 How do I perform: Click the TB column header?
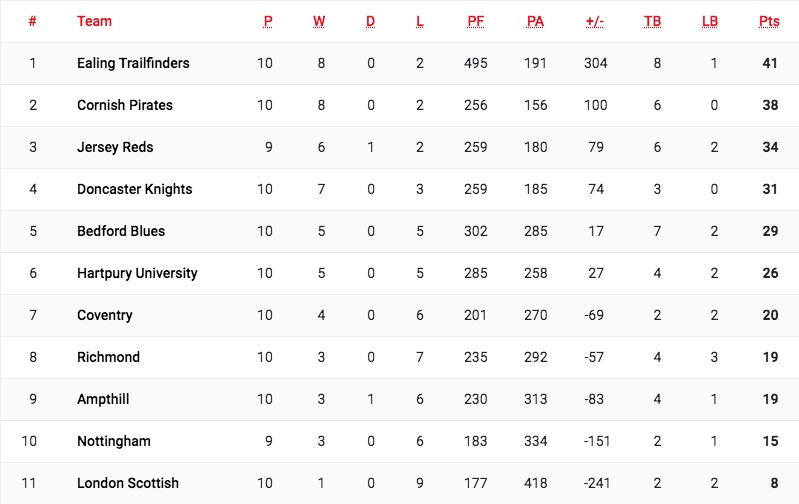653,21
